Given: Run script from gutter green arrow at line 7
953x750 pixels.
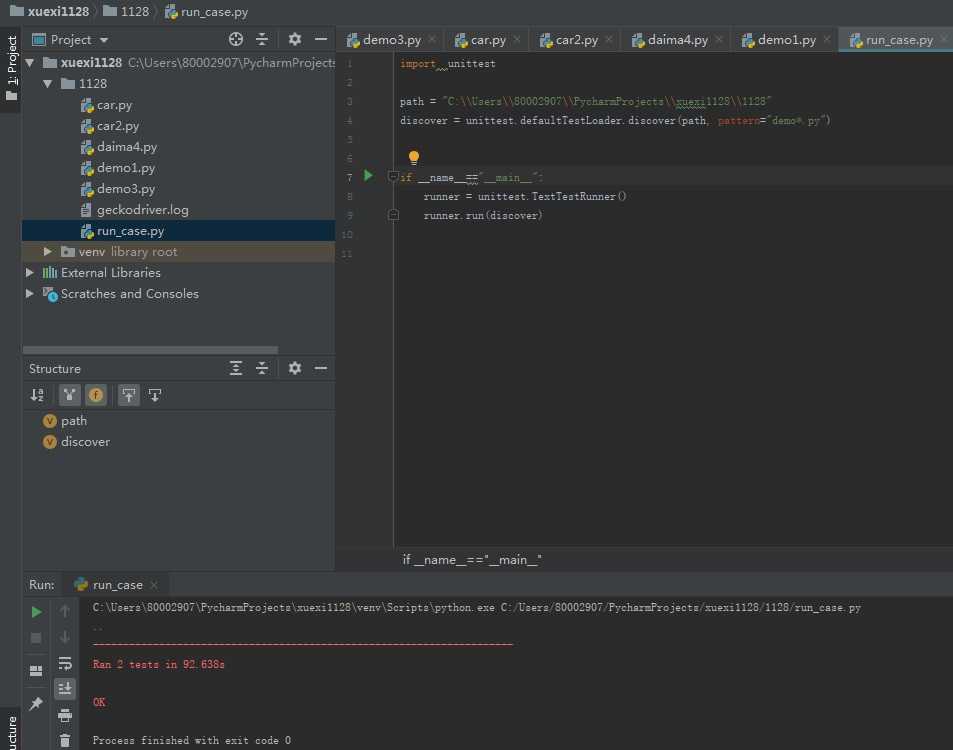Looking at the screenshot, I should (368, 176).
